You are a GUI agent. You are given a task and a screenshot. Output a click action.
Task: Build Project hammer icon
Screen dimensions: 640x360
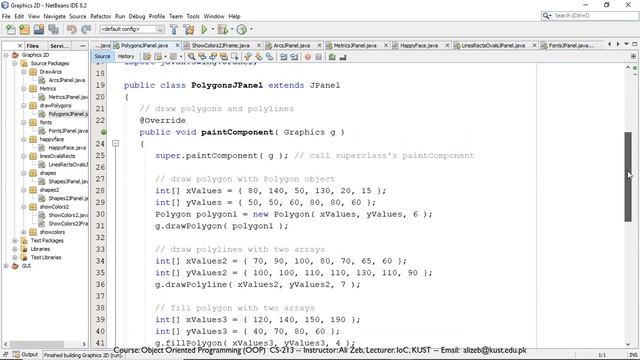(174, 29)
